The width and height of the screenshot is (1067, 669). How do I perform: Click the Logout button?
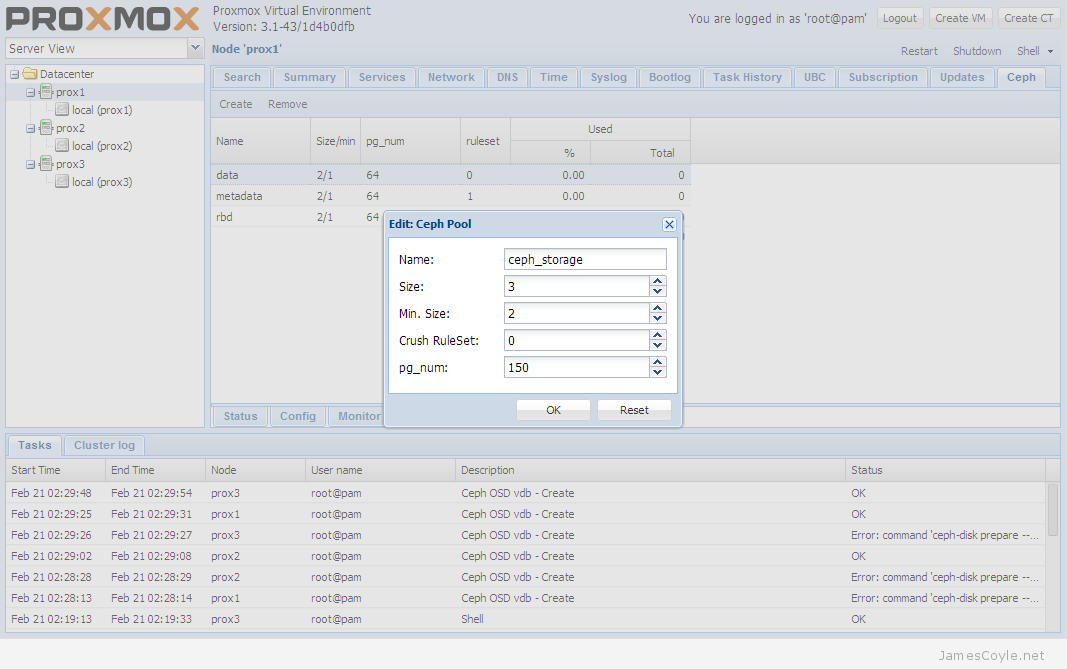[x=900, y=18]
